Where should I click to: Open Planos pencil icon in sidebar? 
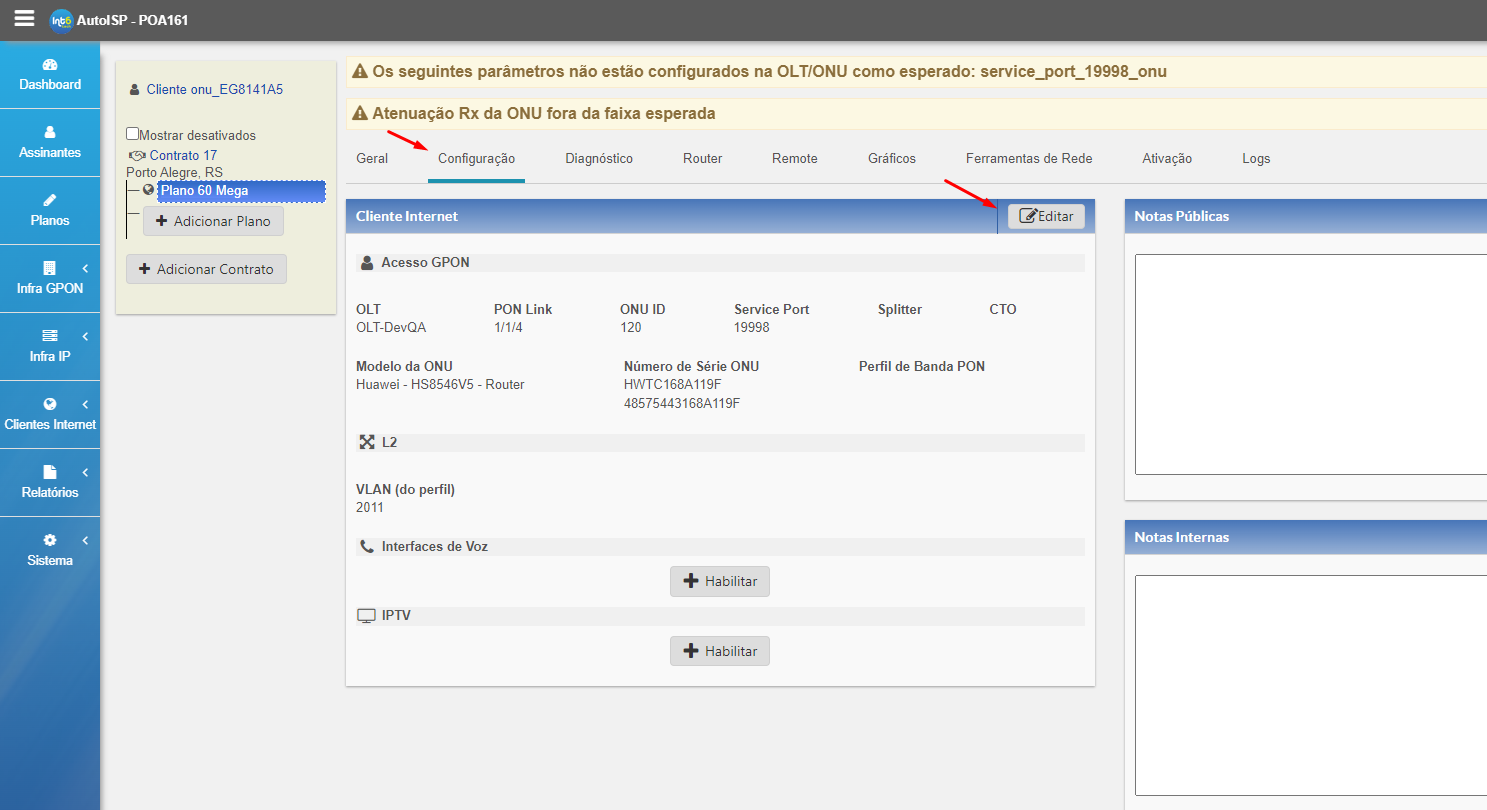point(50,200)
